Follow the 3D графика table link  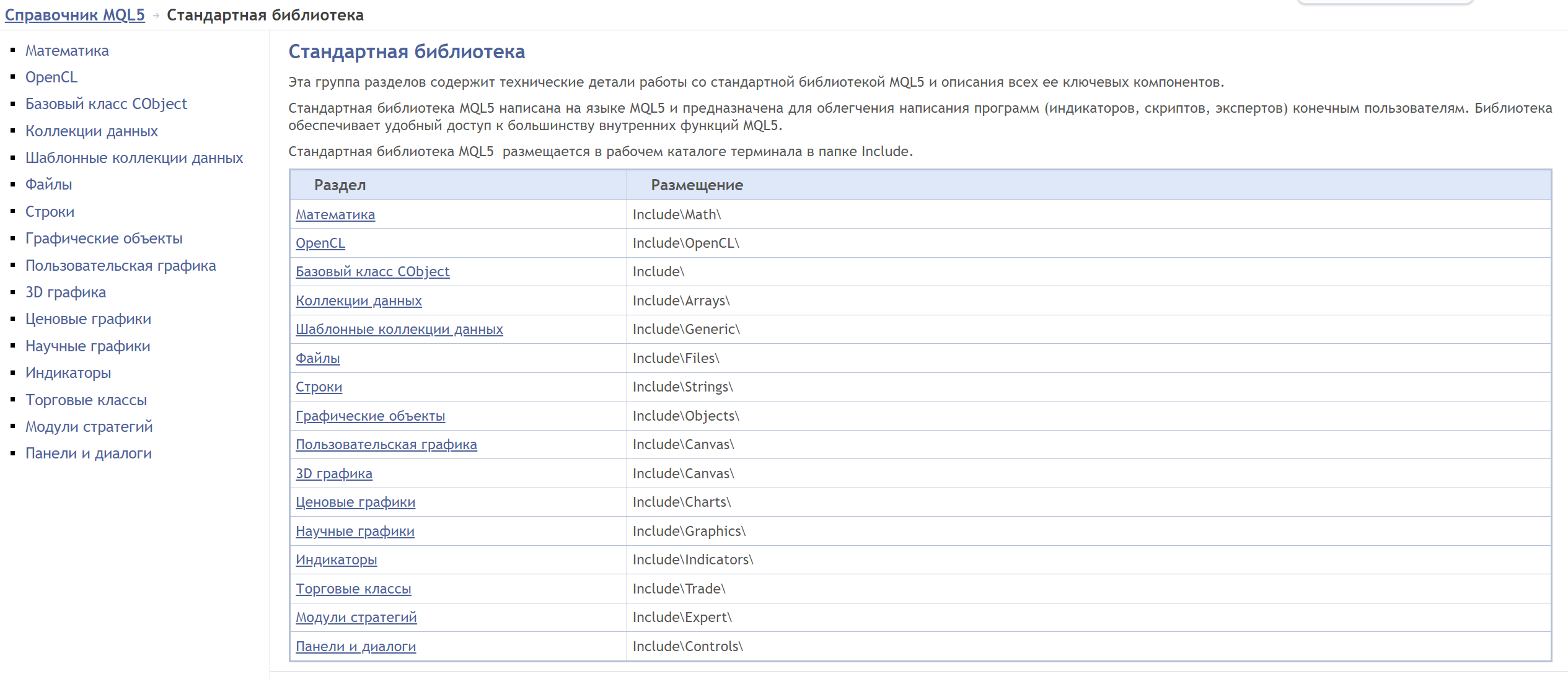coord(334,474)
